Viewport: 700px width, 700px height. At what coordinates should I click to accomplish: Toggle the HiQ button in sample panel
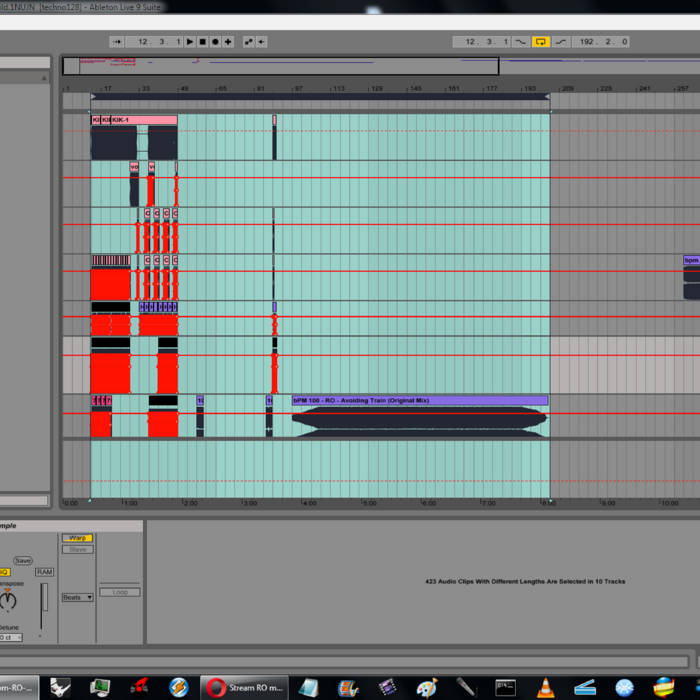click(x=3, y=572)
